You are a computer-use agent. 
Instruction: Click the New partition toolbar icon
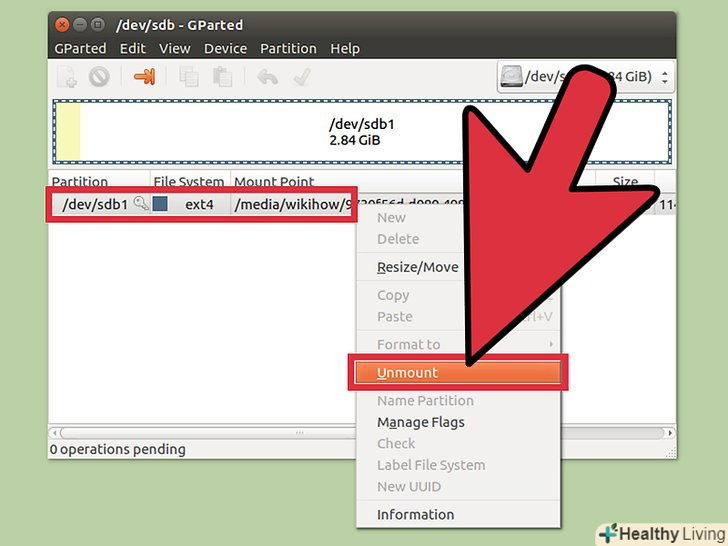pos(67,77)
